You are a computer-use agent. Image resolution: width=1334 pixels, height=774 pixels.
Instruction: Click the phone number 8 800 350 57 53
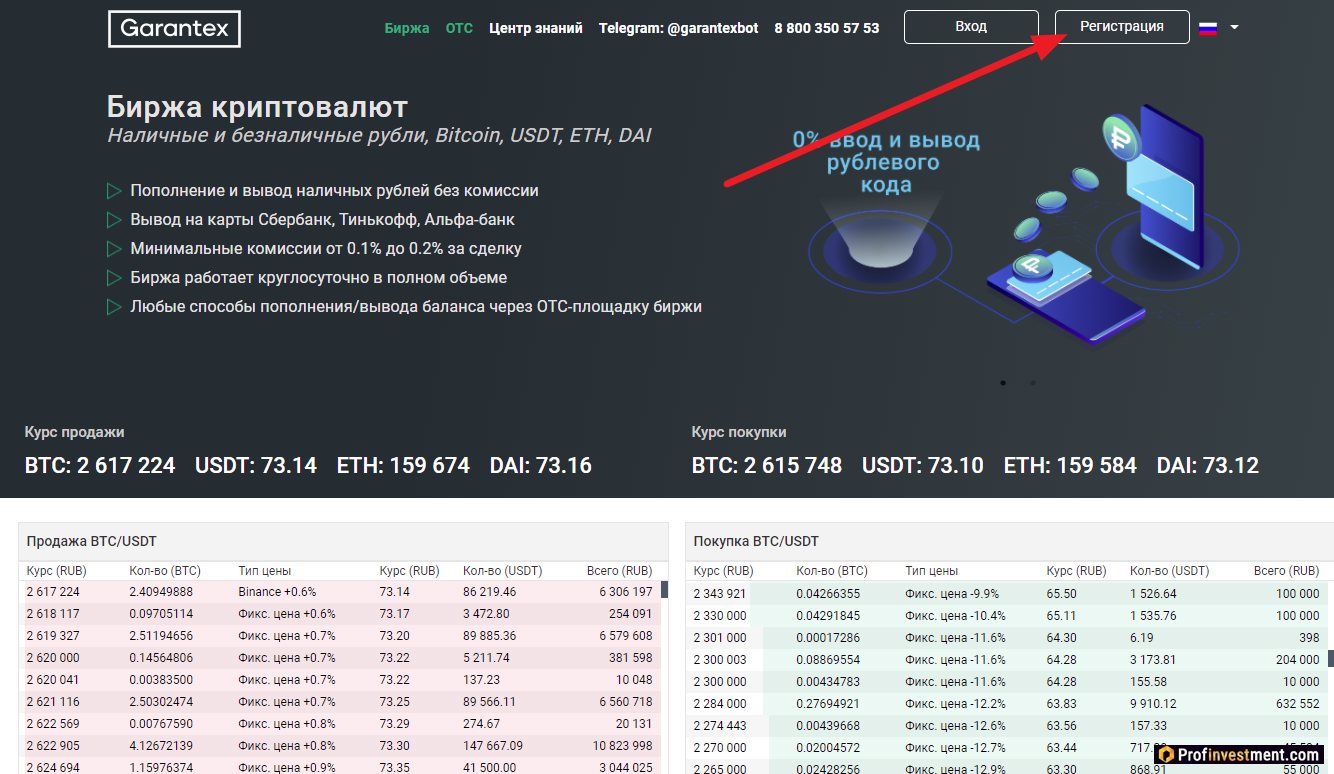point(827,28)
